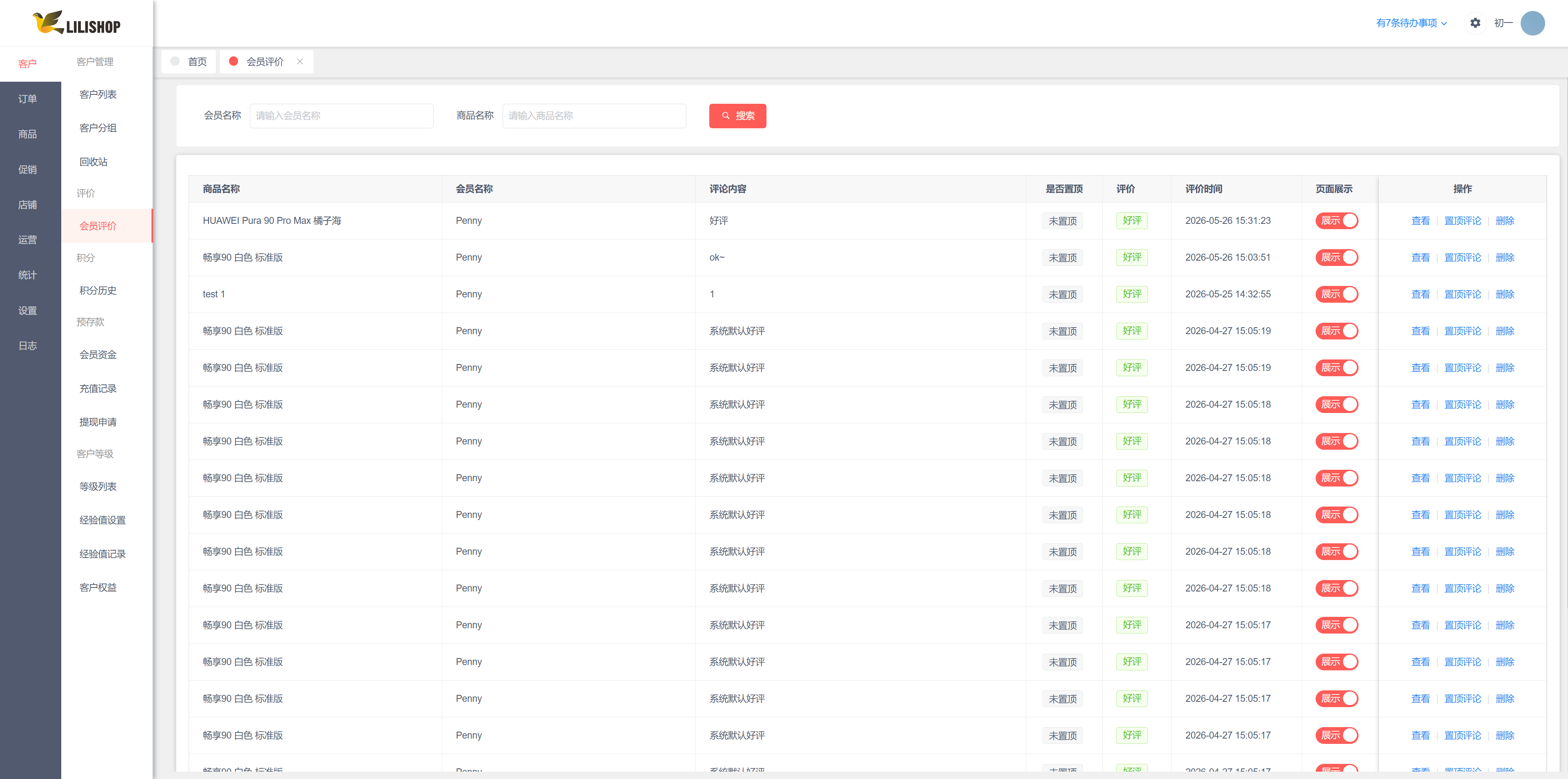Viewport: 1568px width, 779px height.
Task: Open the 运营 main menu
Action: click(27, 240)
